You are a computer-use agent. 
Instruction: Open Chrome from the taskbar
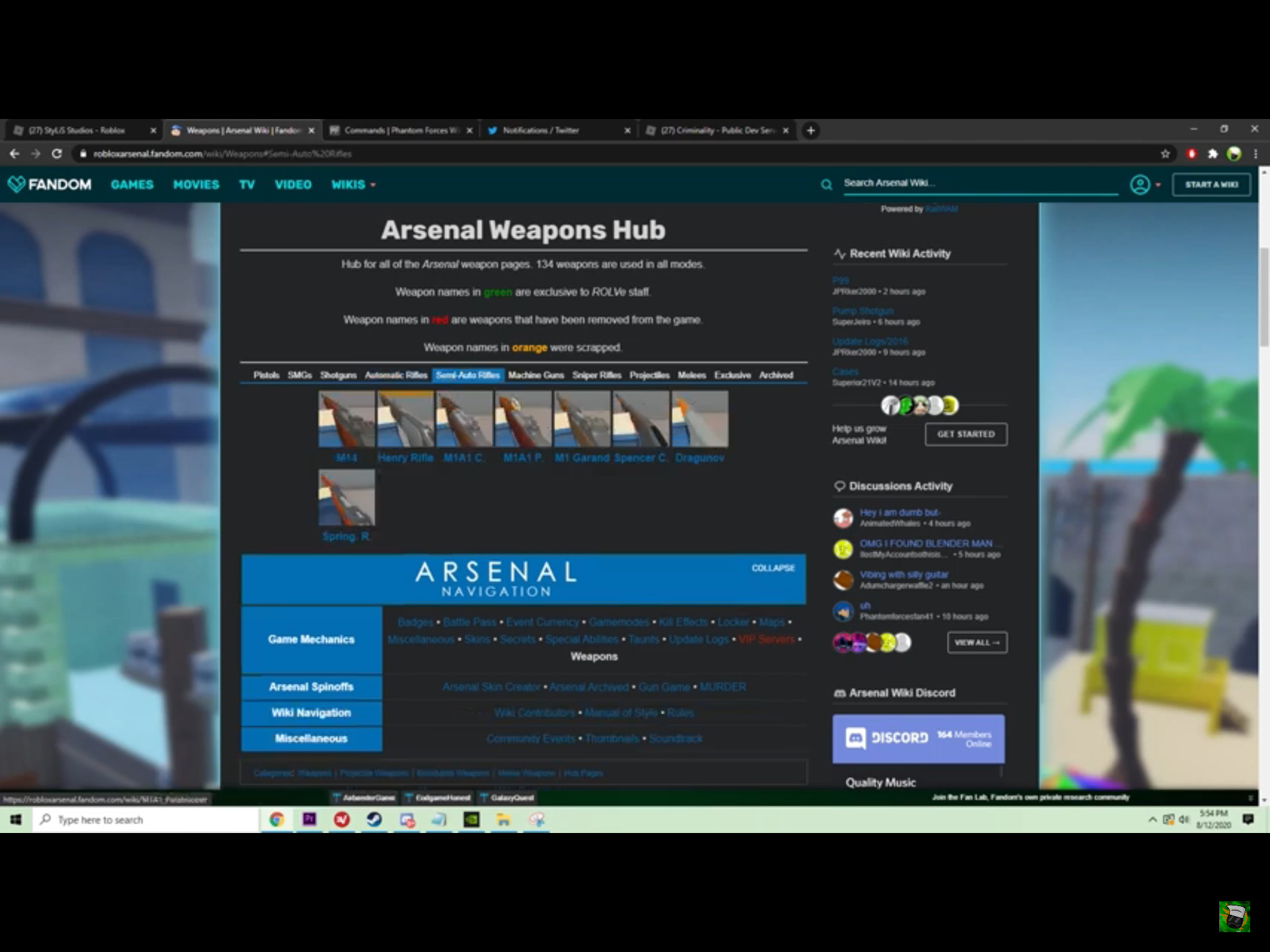pyautogui.click(x=277, y=820)
